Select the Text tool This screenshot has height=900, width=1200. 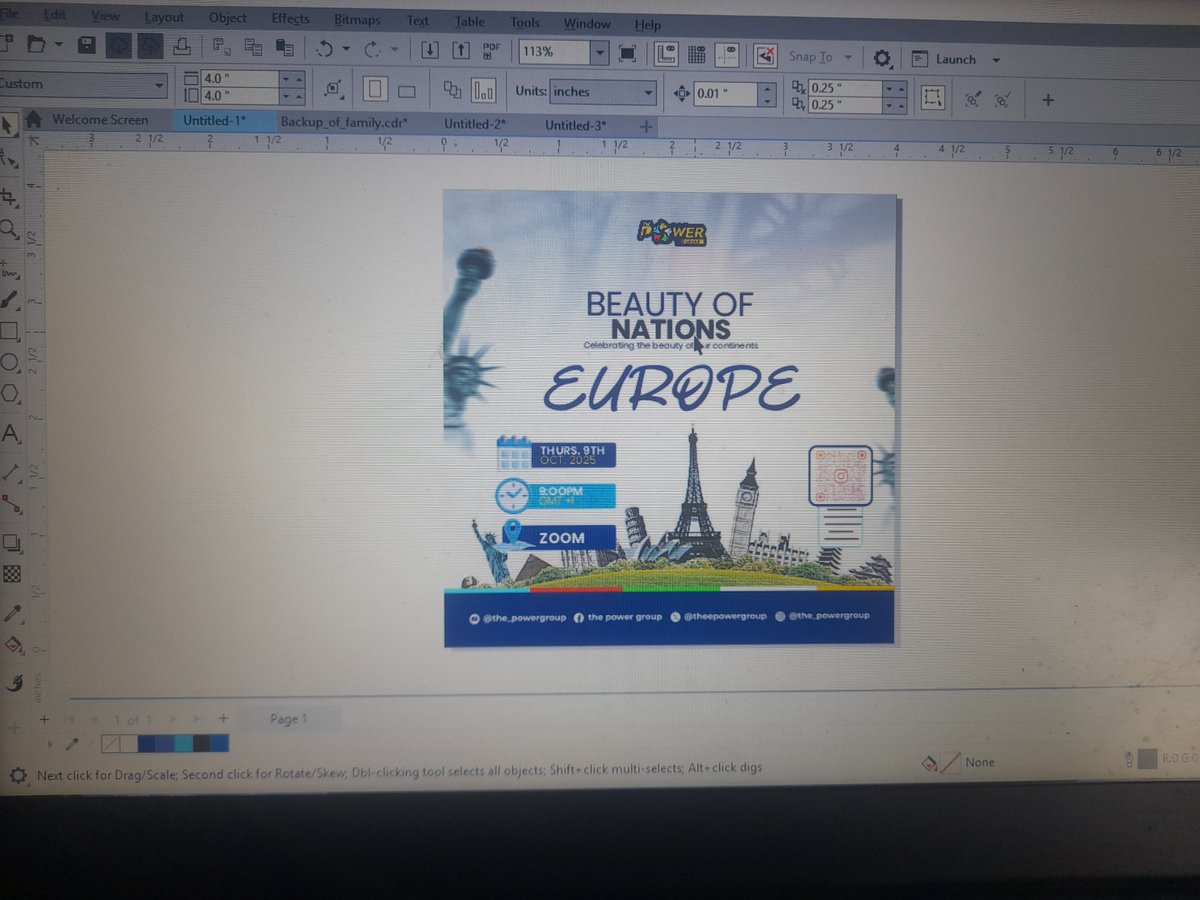pos(11,434)
